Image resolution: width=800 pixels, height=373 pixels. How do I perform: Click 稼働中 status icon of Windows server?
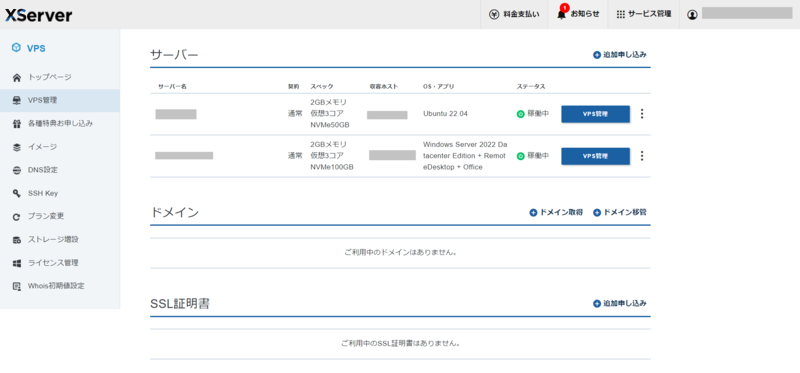pyautogui.click(x=520, y=156)
